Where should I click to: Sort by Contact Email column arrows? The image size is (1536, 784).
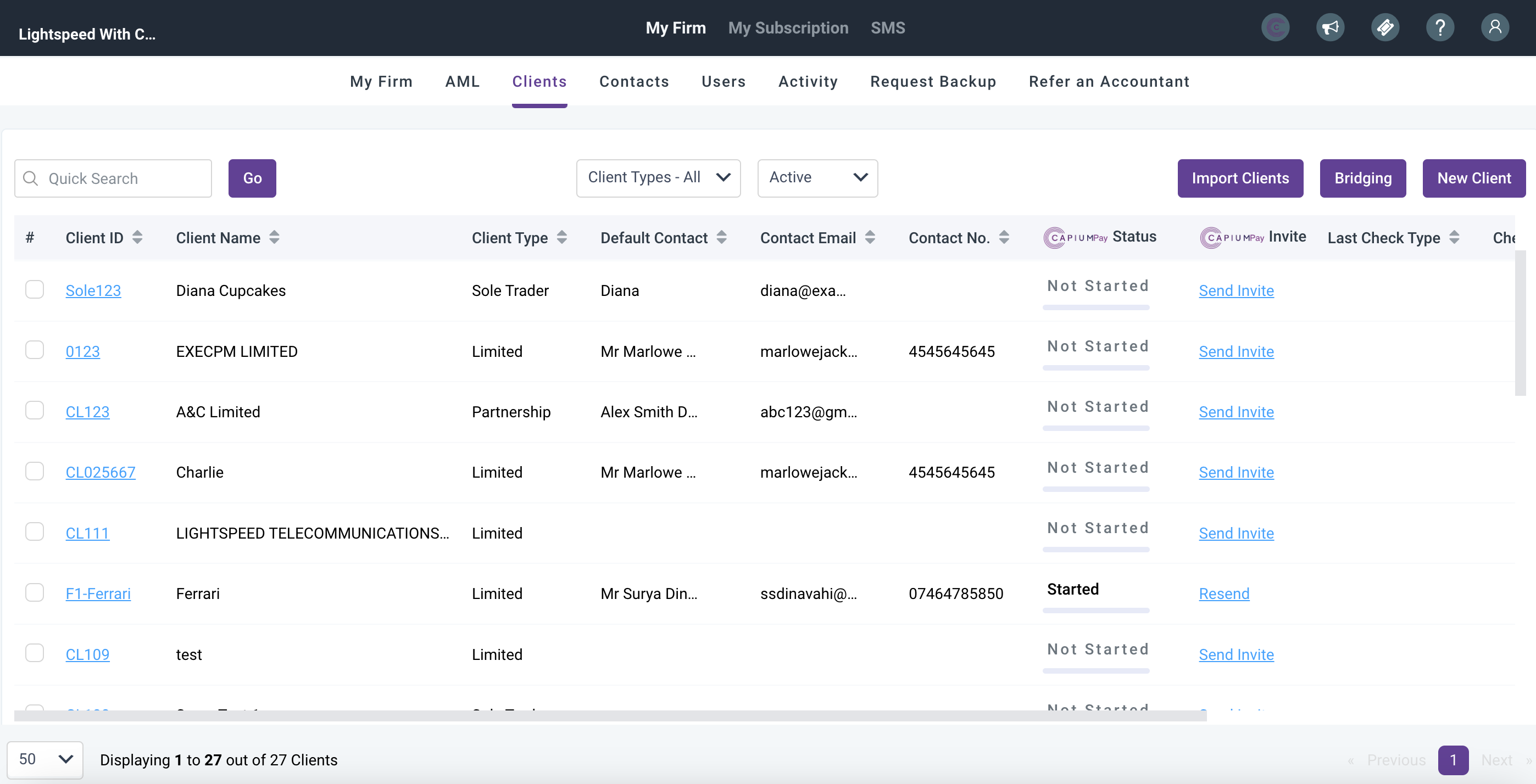pyautogui.click(x=870, y=238)
